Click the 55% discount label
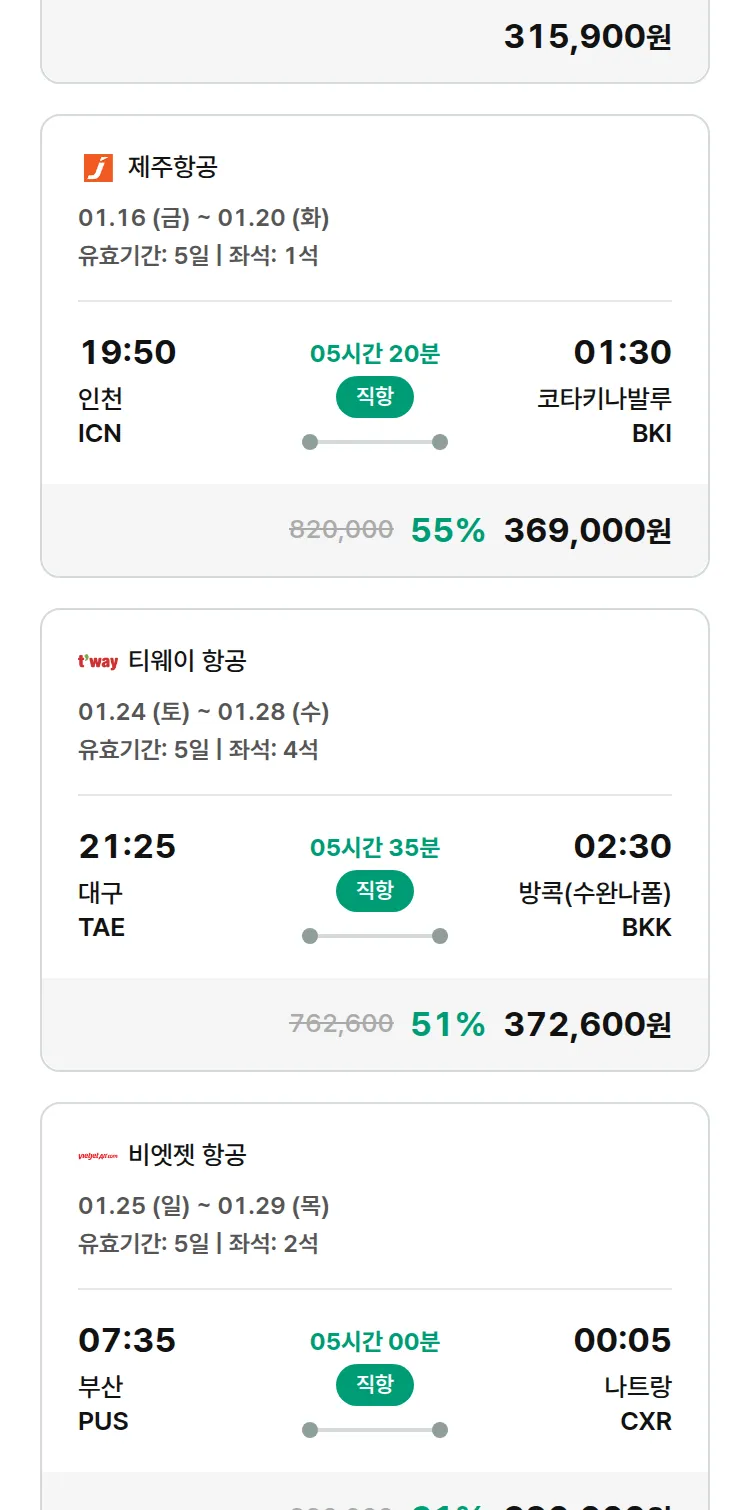 click(447, 530)
